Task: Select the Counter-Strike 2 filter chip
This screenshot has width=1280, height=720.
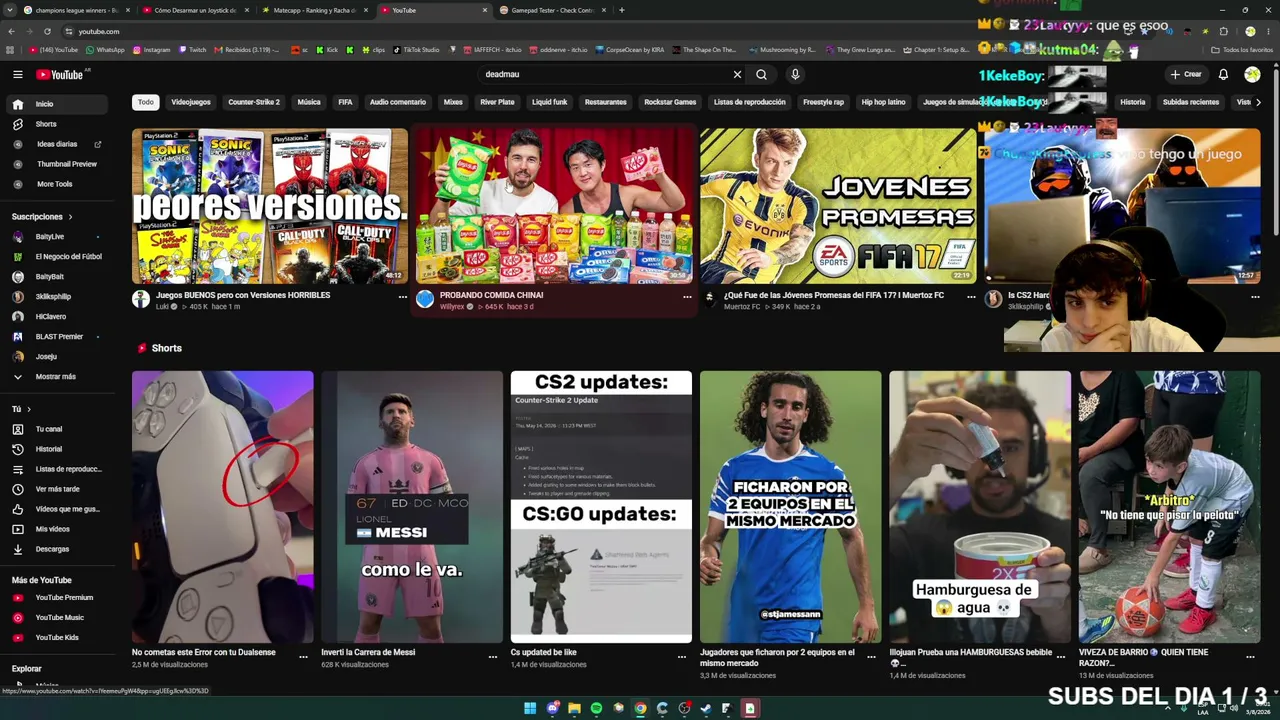Action: point(254,102)
